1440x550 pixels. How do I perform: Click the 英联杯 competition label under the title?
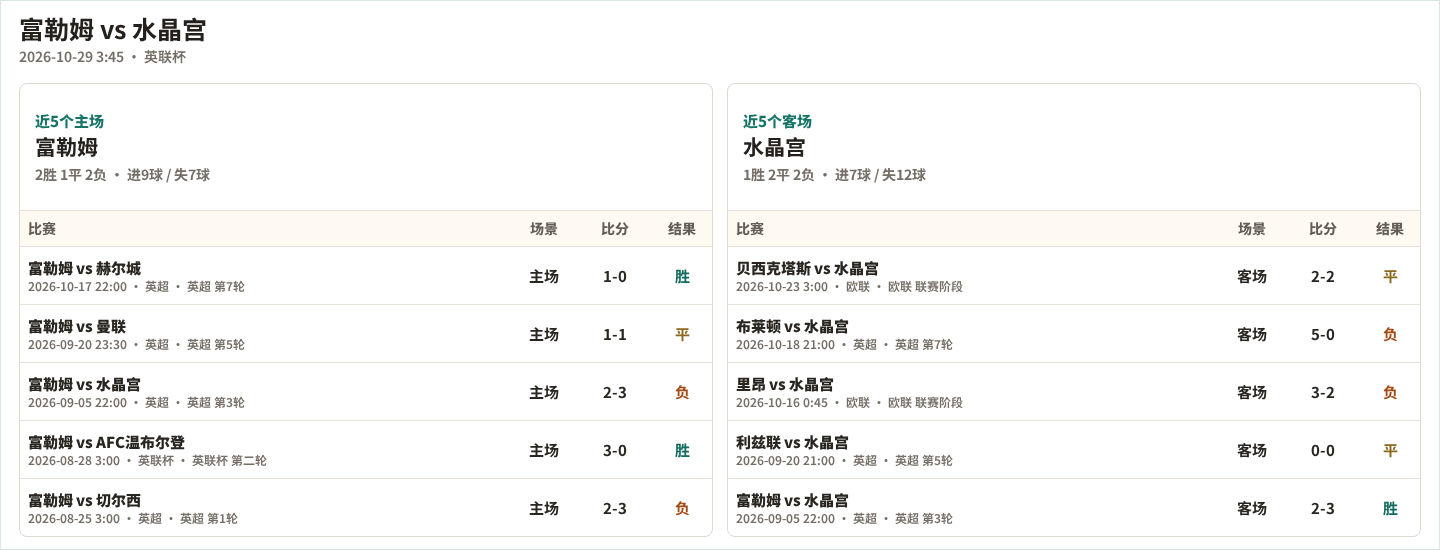point(165,57)
